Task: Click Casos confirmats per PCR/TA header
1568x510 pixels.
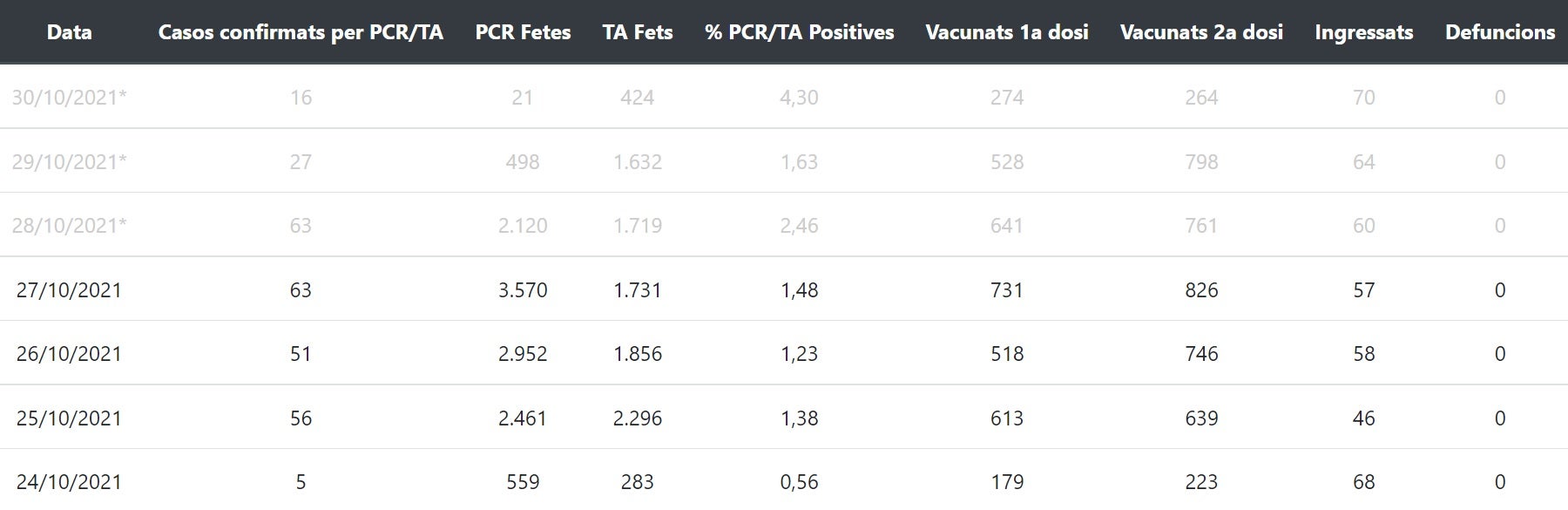Action: pos(301,32)
